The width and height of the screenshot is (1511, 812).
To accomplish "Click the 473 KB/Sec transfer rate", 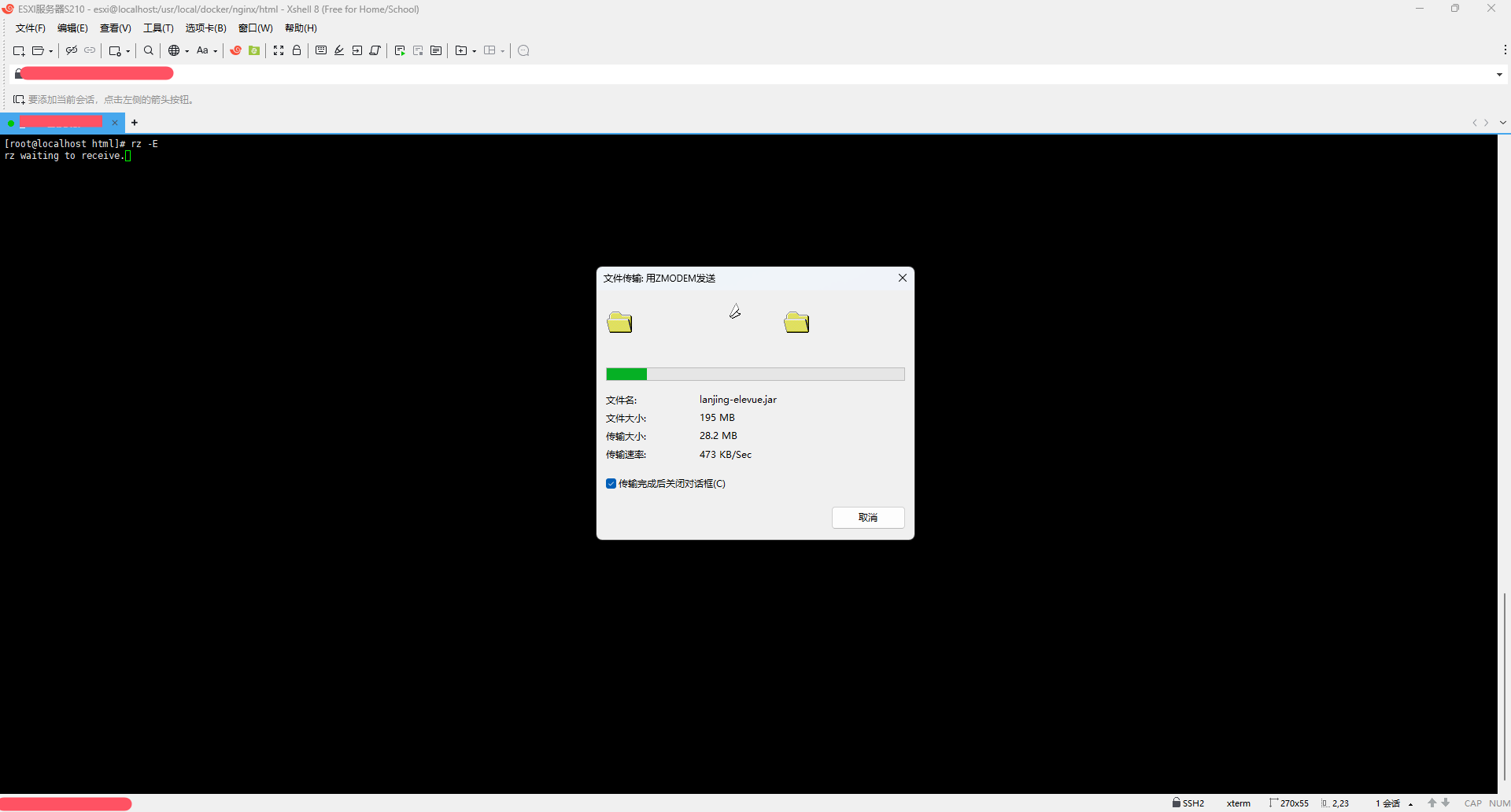I will [x=726, y=455].
